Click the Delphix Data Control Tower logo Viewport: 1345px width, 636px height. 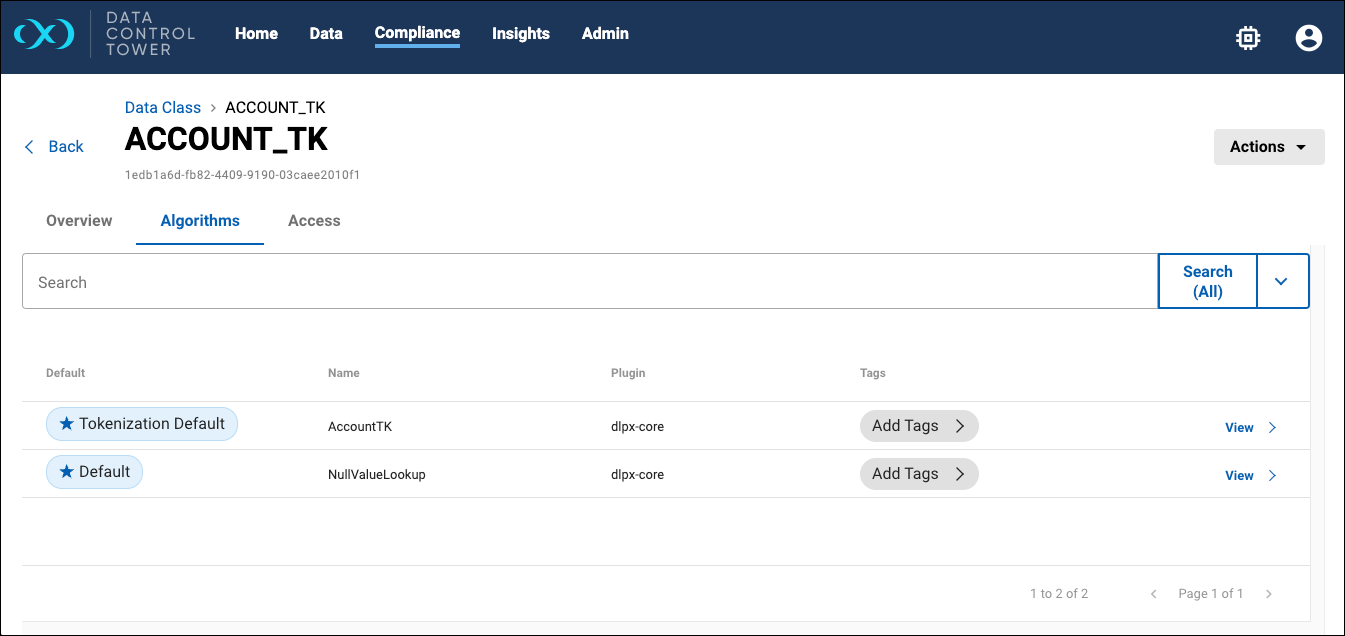click(44, 34)
